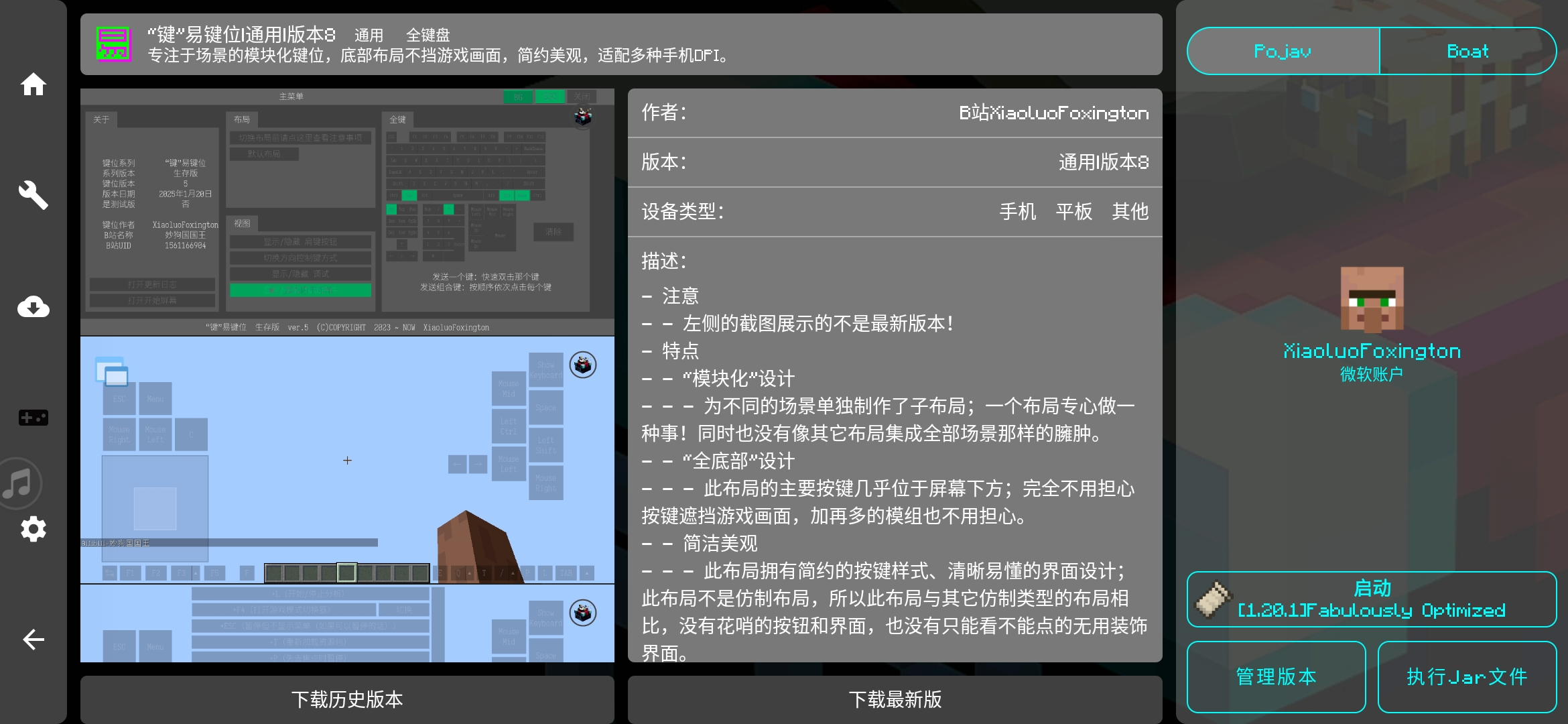This screenshot has width=1568, height=724.
Task: Open the sky blue gameplay screenshot
Action: (347, 460)
